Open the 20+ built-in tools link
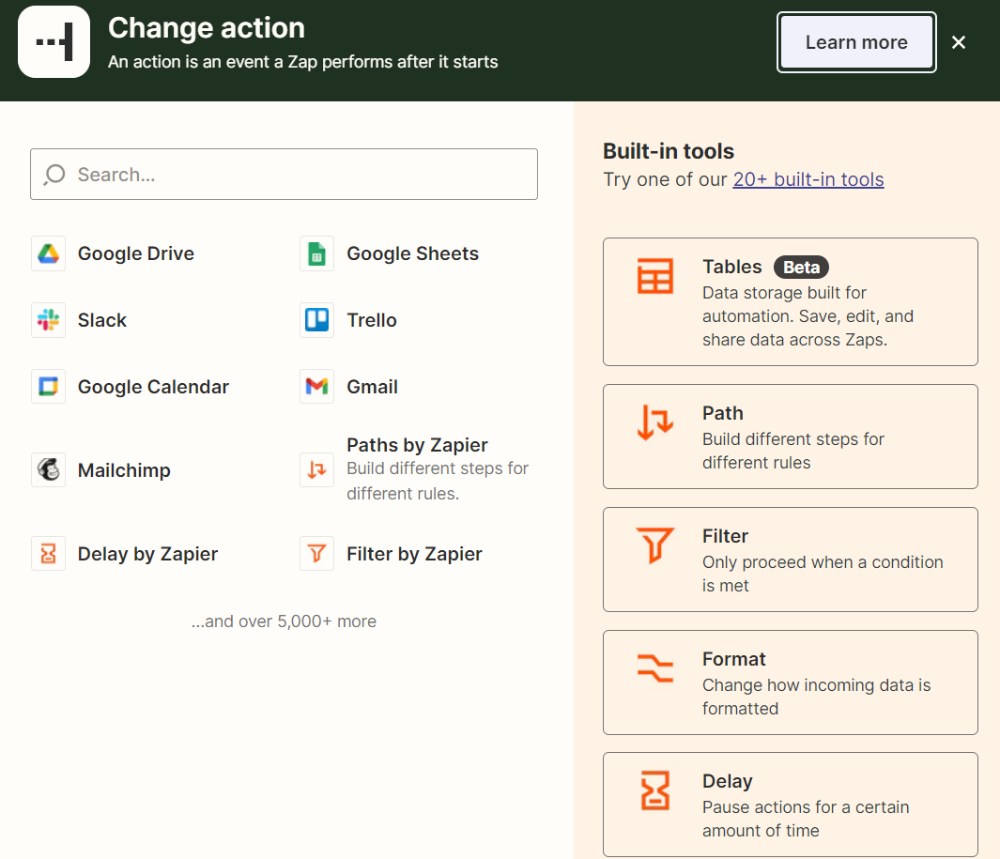This screenshot has height=859, width=1000. 808,180
